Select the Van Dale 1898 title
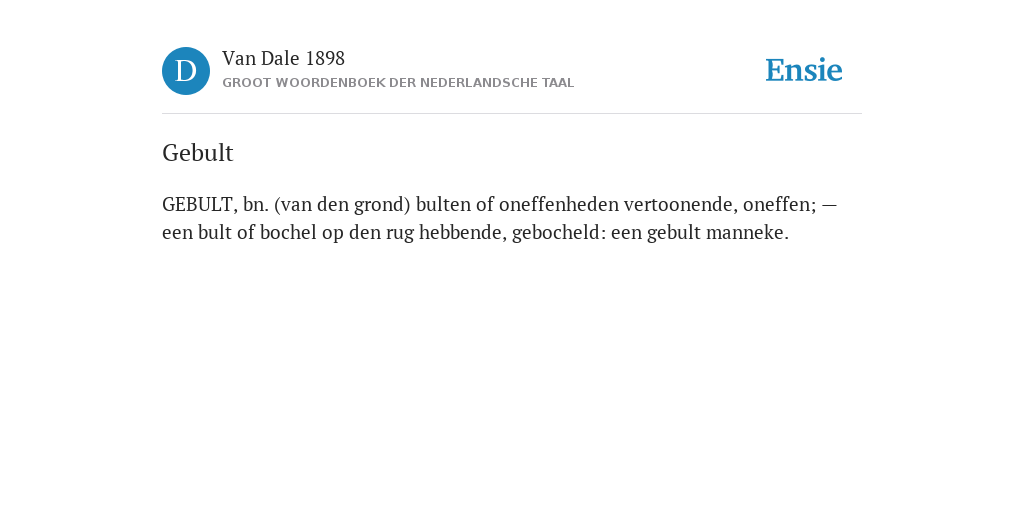Image resolution: width=1024 pixels, height=512 pixels. (283, 59)
